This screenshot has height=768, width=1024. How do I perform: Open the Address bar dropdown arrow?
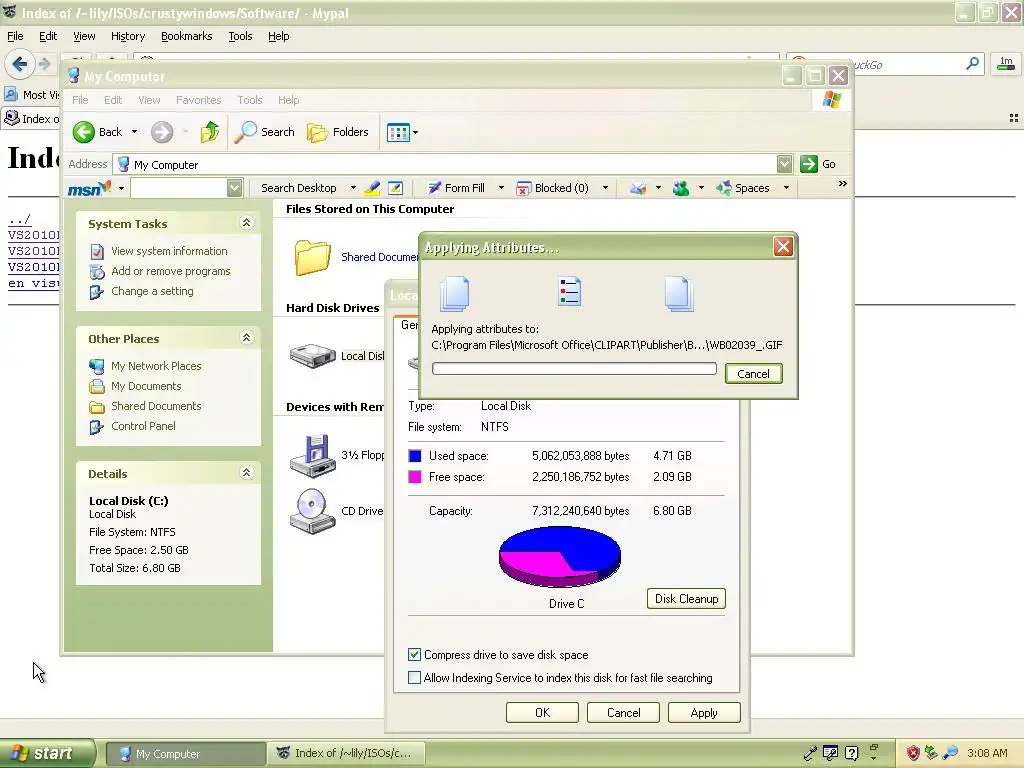coord(784,164)
